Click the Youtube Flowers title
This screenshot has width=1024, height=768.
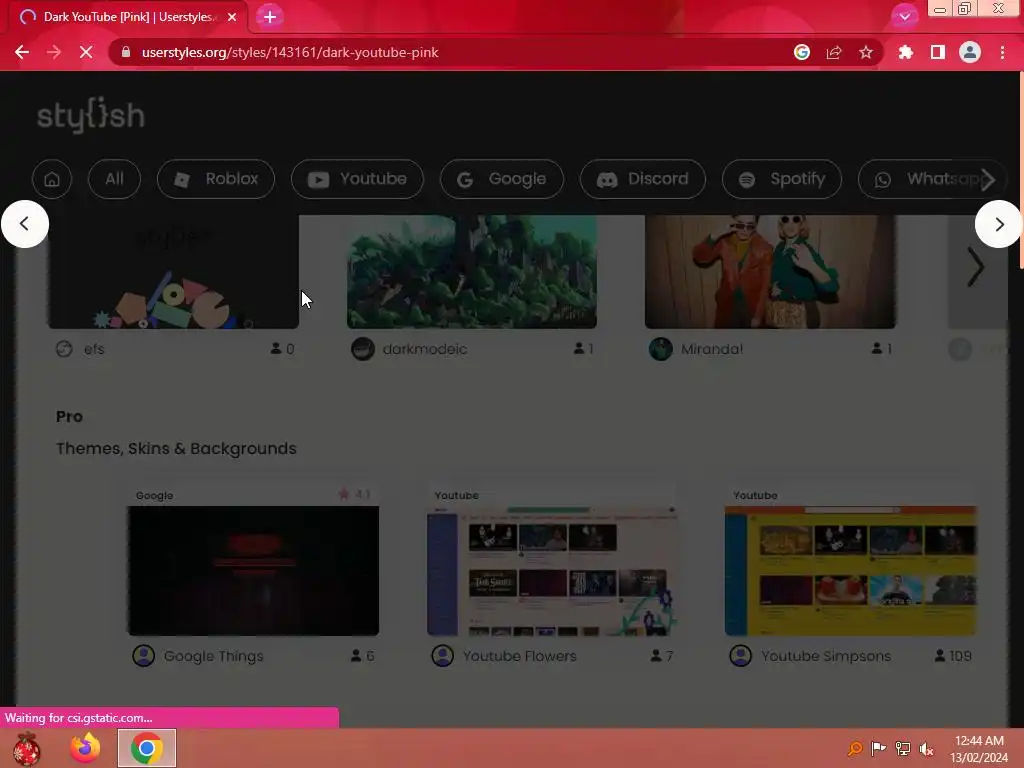point(520,656)
